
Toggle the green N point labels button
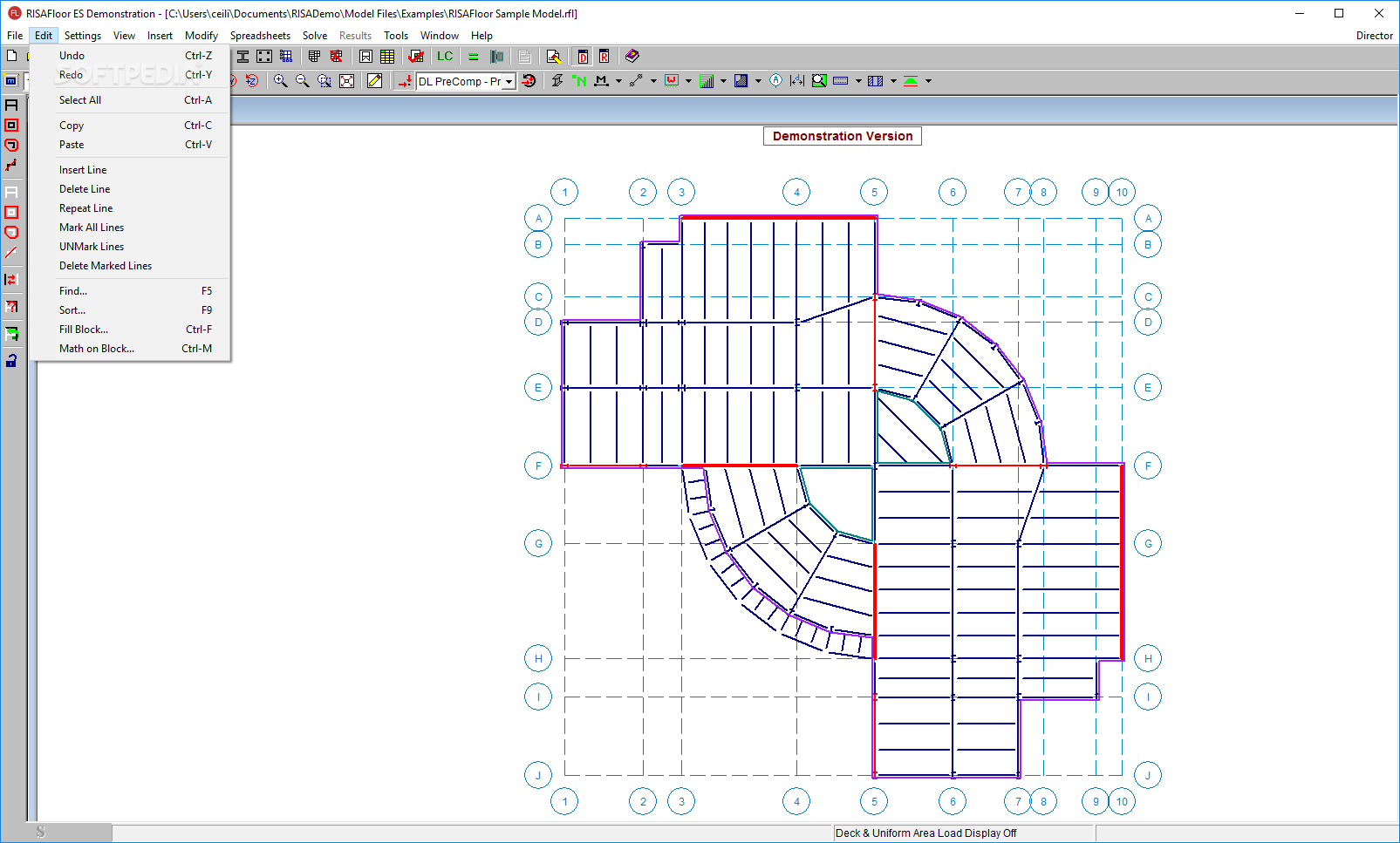coord(579,81)
